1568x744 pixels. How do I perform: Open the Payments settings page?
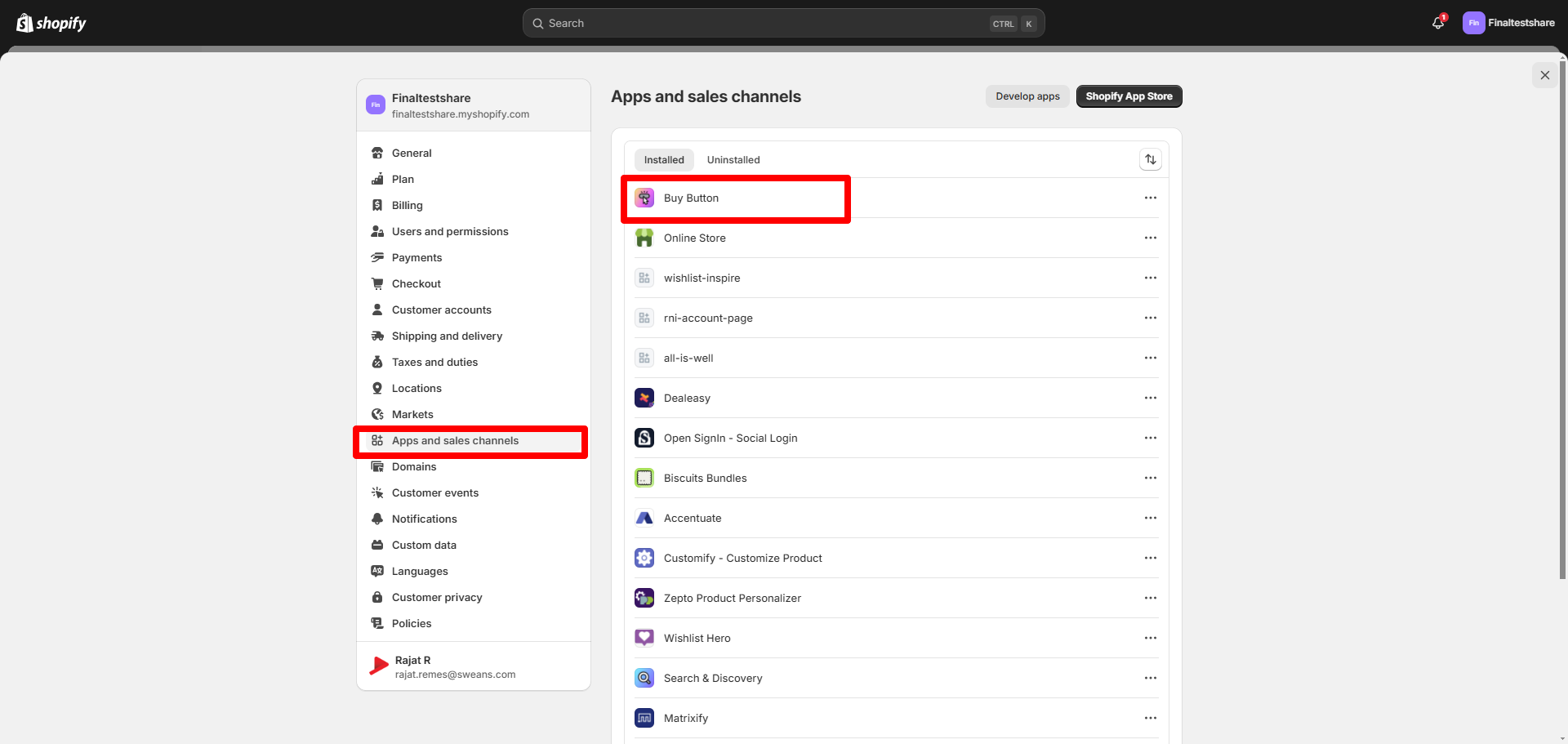474,257
